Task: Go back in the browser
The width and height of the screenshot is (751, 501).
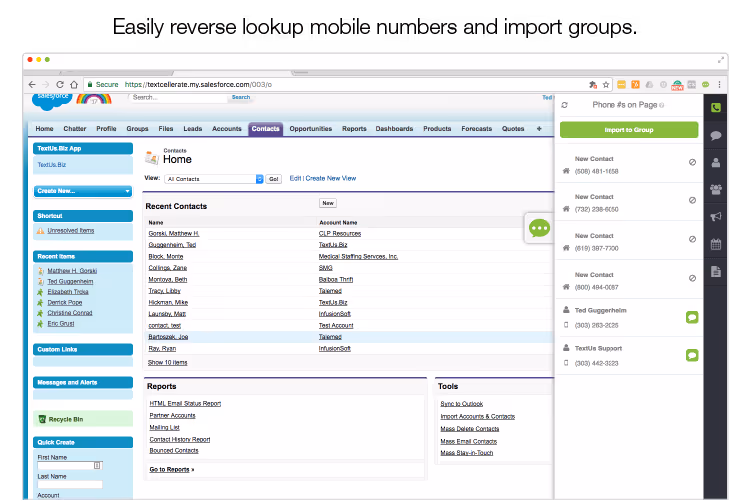Action: click(32, 84)
